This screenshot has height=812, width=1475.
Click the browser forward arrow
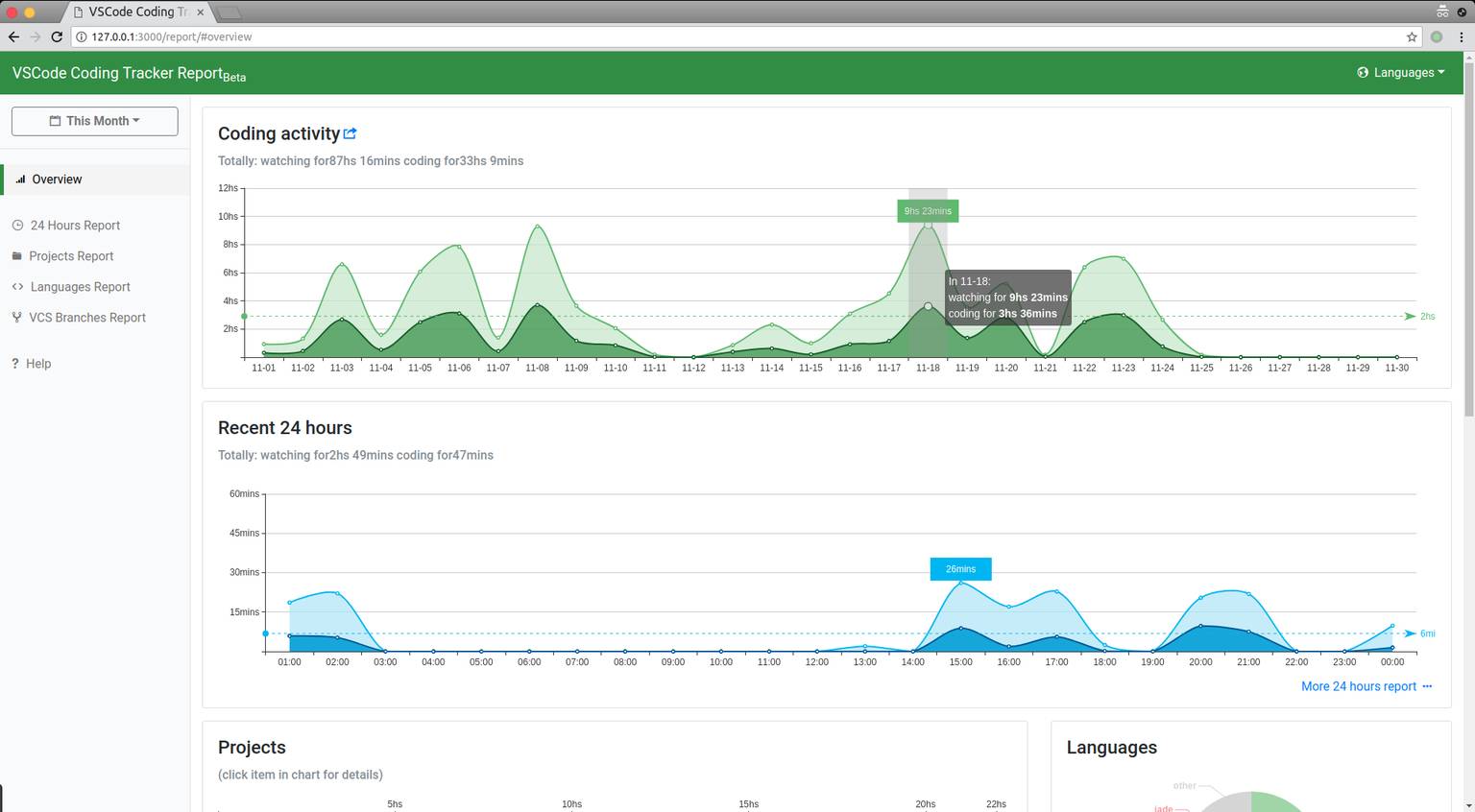click(x=36, y=36)
